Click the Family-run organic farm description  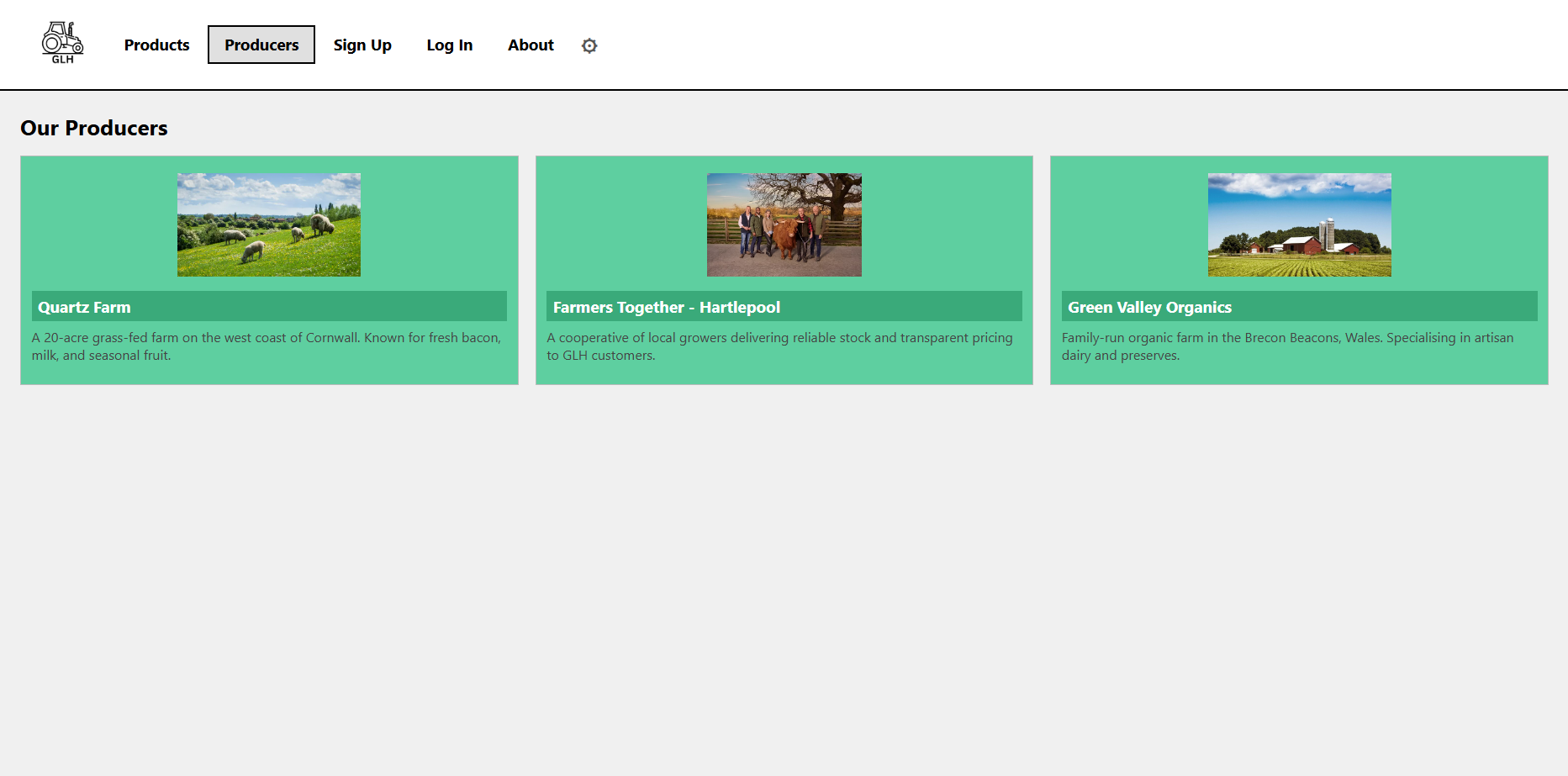1288,346
